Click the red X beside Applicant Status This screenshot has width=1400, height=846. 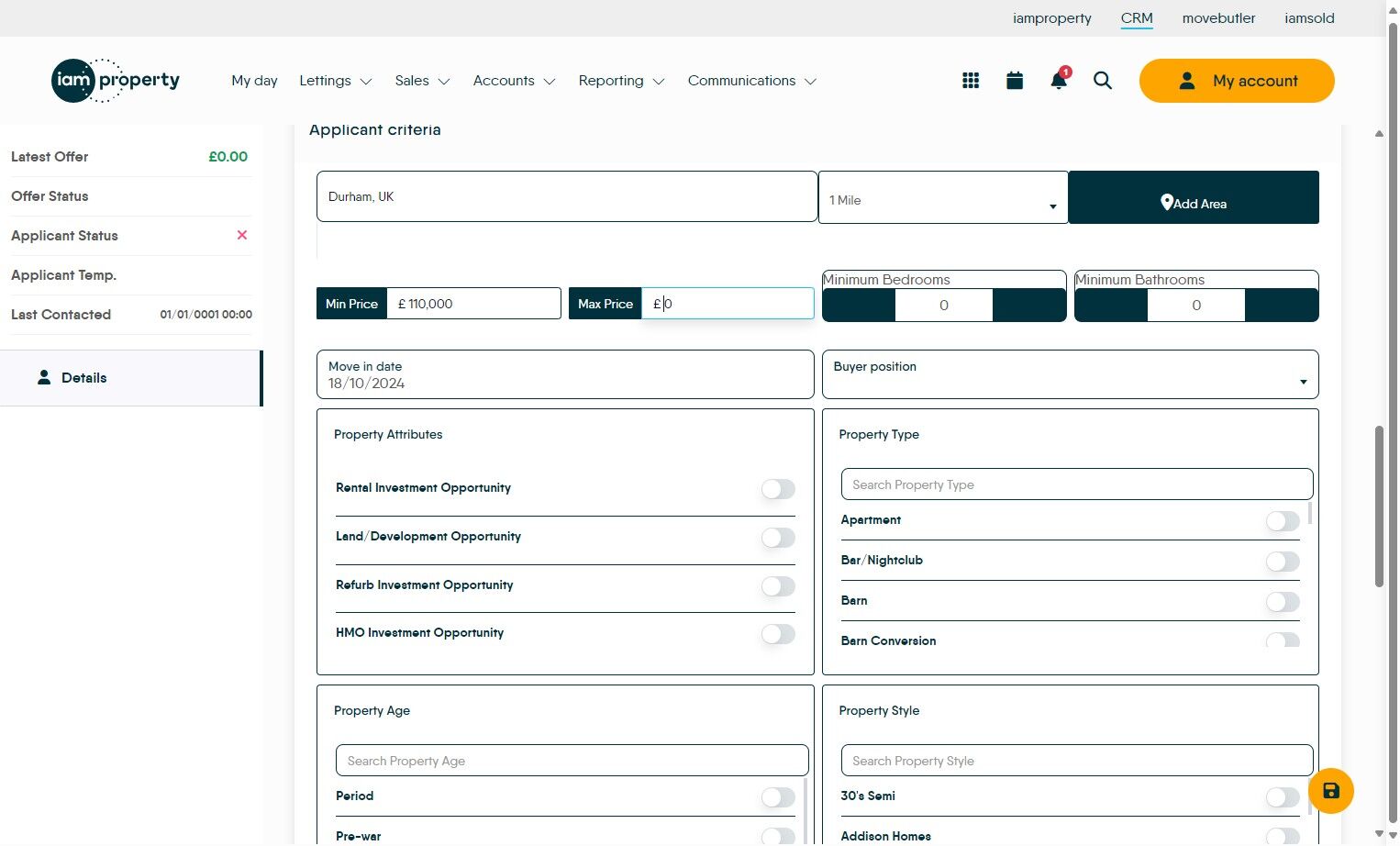(242, 235)
